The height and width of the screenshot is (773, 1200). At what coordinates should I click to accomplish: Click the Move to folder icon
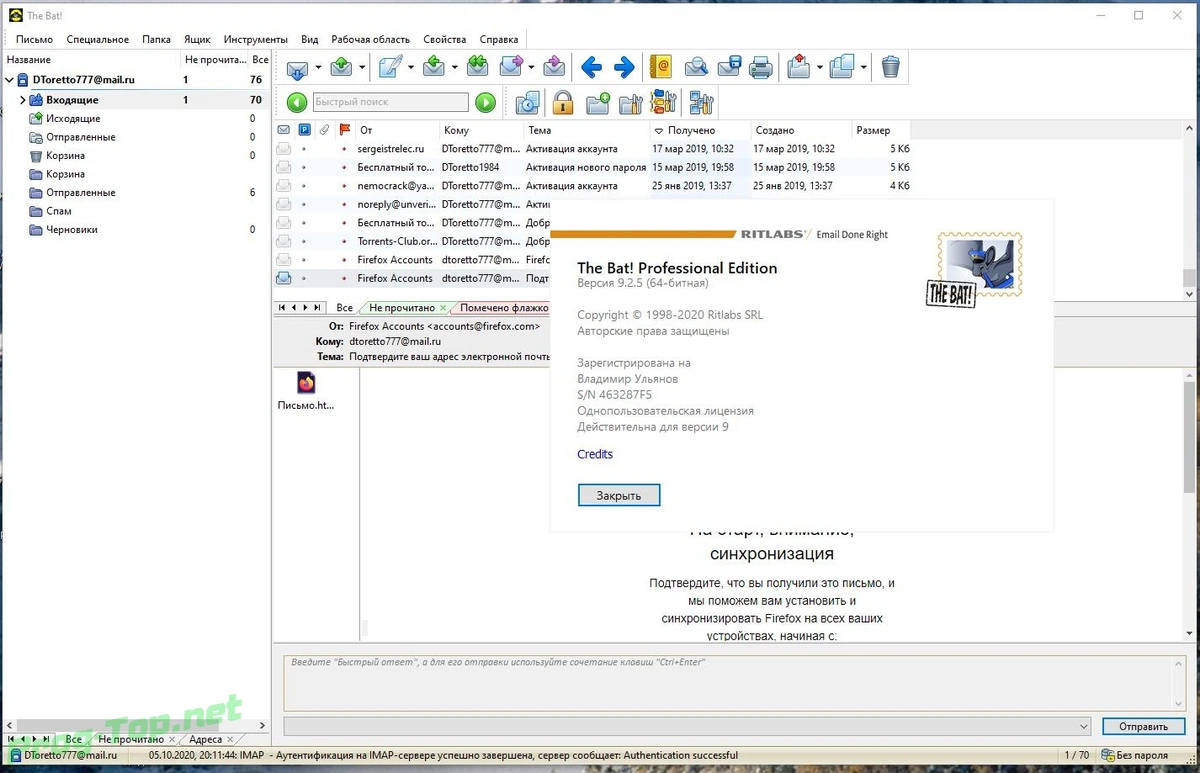point(798,68)
